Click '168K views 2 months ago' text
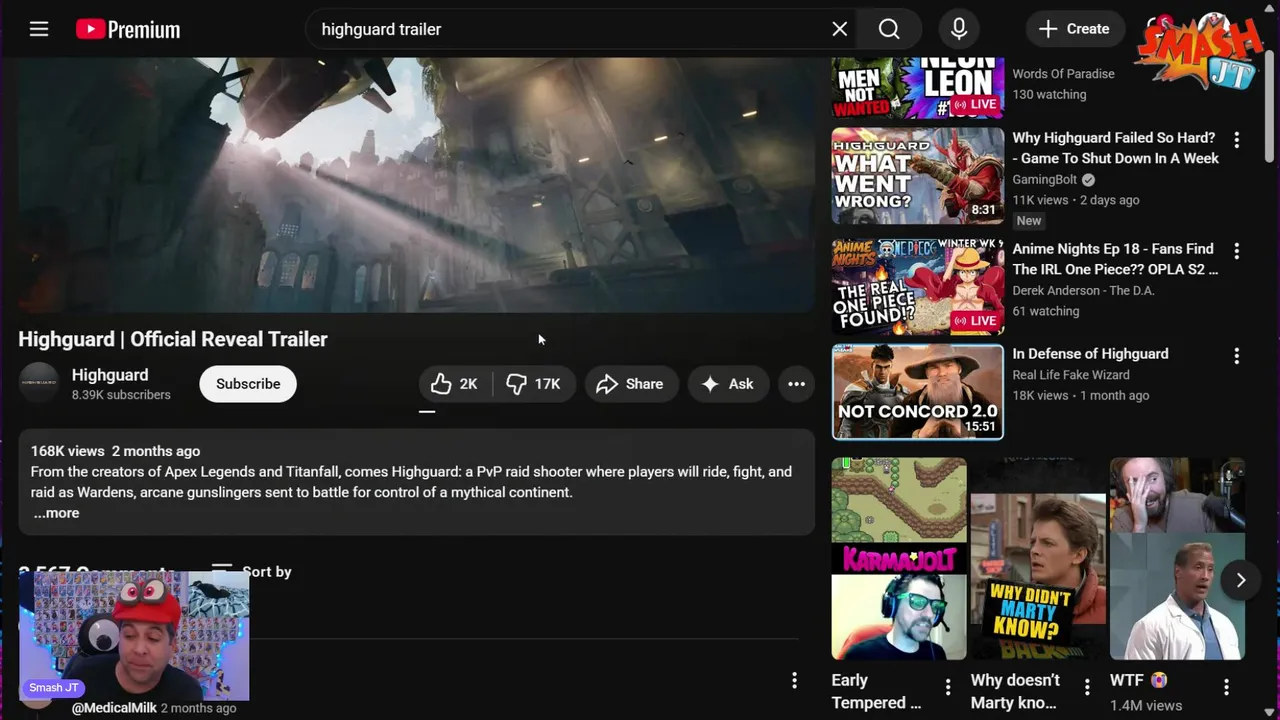 115,451
